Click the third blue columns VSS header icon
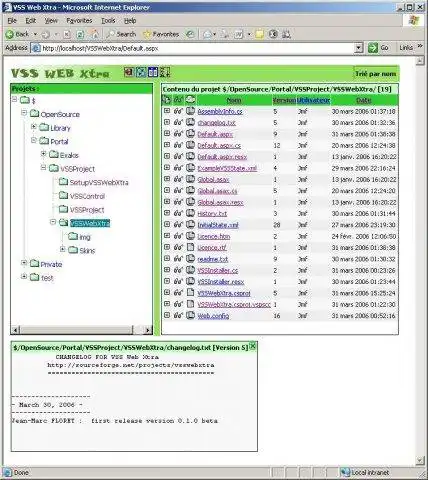The height and width of the screenshot is (480, 428). click(x=153, y=72)
